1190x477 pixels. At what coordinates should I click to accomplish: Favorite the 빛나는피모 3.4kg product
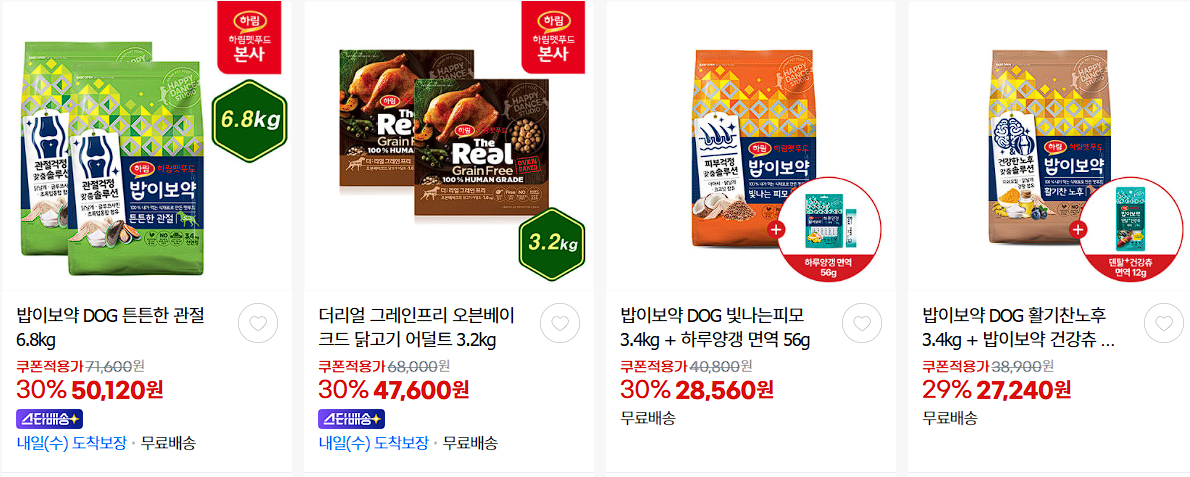click(x=862, y=324)
